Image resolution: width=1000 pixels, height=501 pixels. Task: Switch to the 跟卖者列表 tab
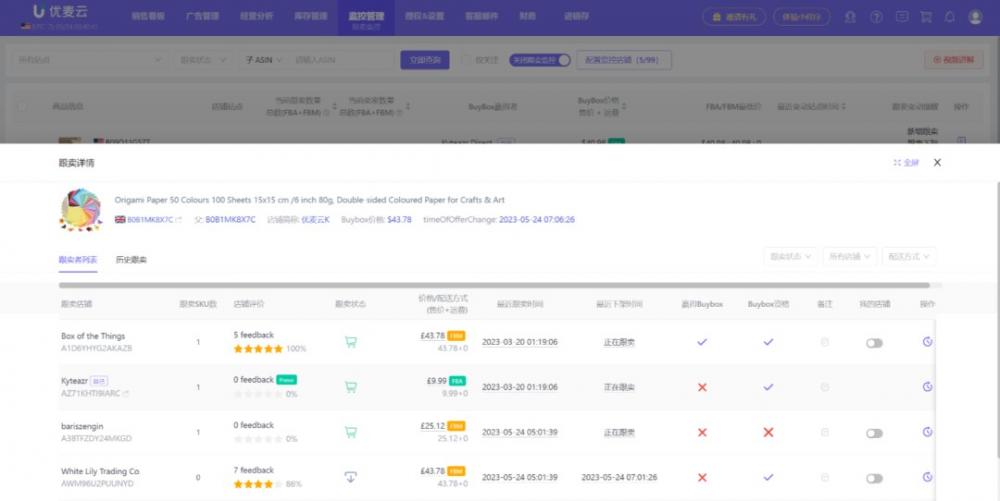tap(78, 259)
